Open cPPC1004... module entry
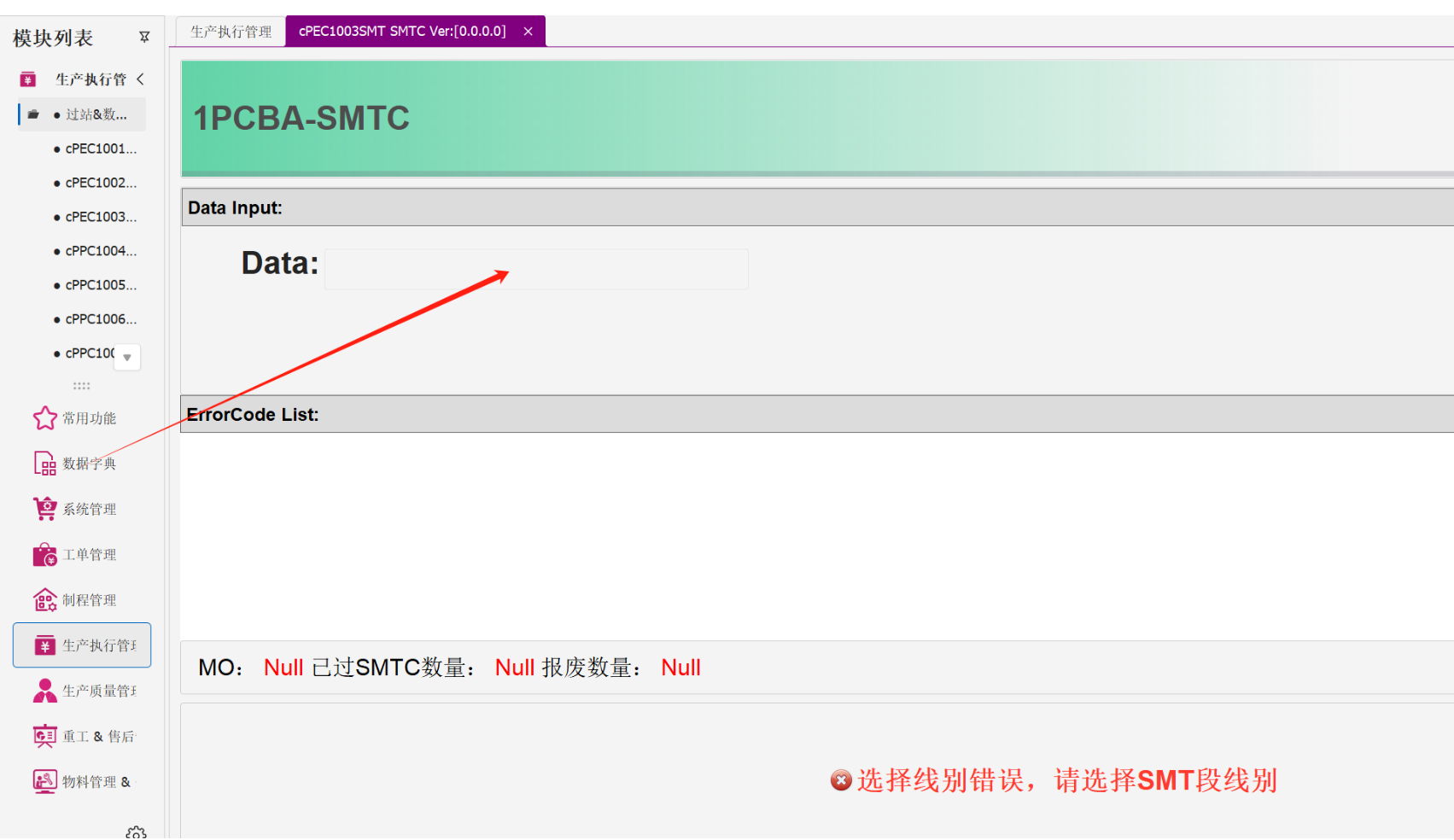This screenshot has height=840, width=1454. (101, 251)
